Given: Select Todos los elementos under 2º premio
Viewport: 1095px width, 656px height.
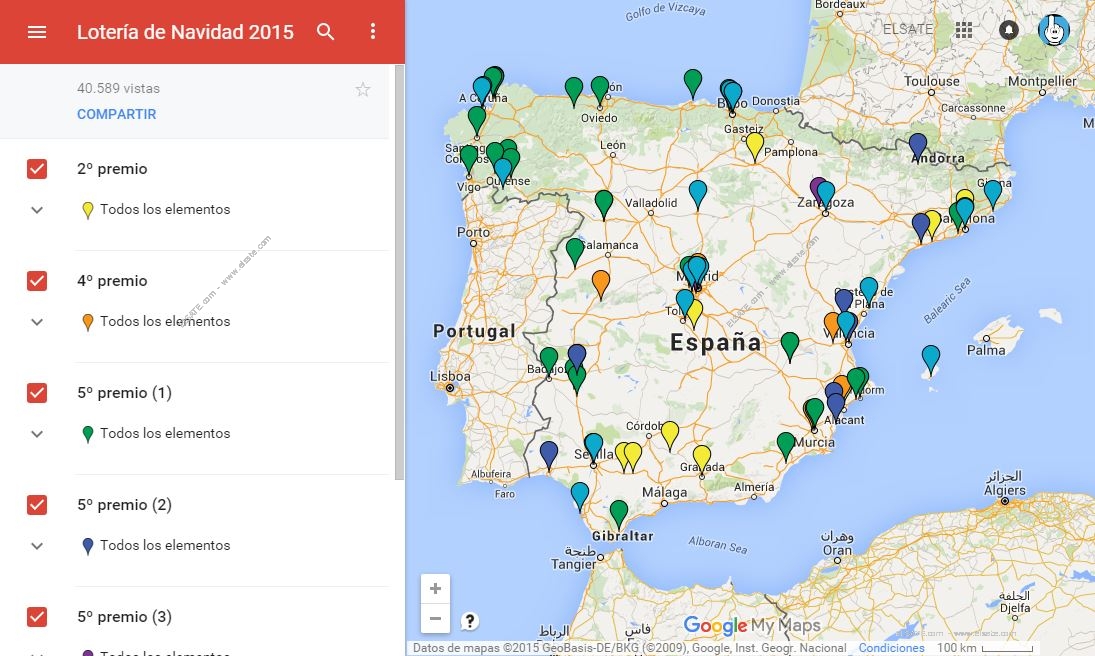Looking at the screenshot, I should click(x=165, y=209).
